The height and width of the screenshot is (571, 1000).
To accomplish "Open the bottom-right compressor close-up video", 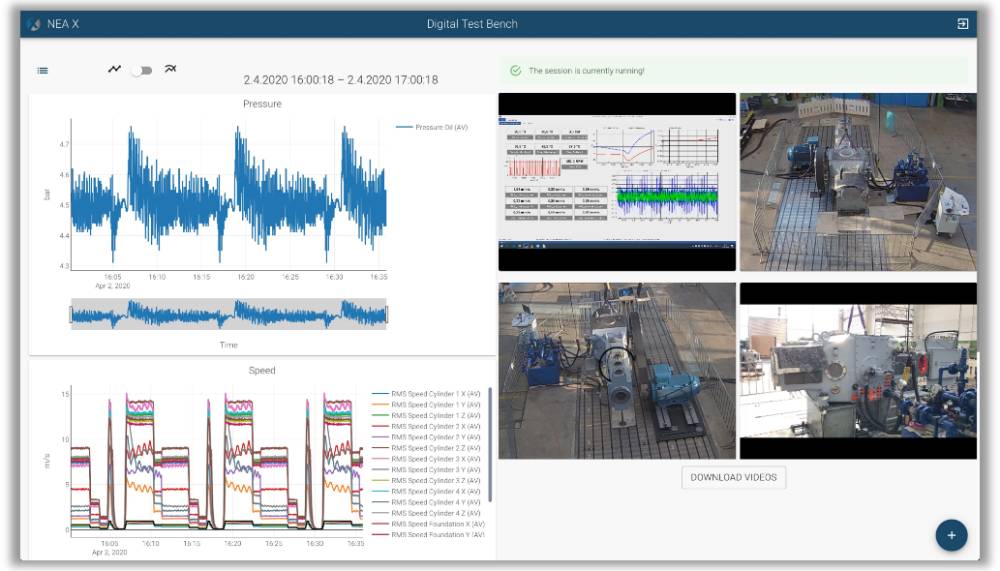I will tap(858, 371).
